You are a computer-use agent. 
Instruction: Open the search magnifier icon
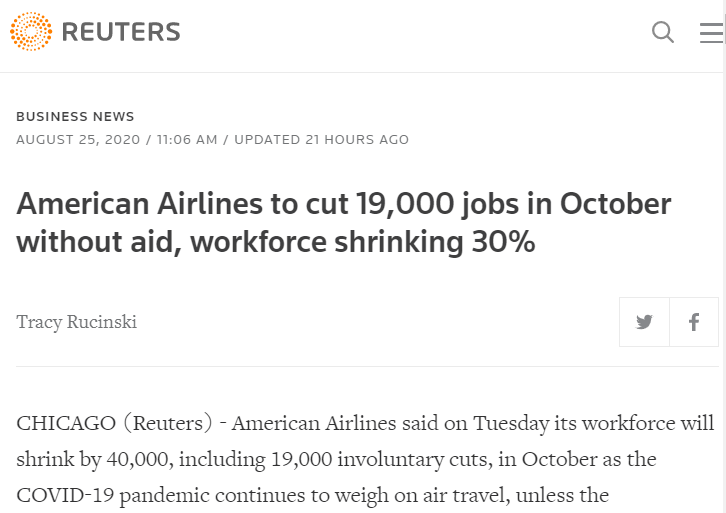(663, 32)
